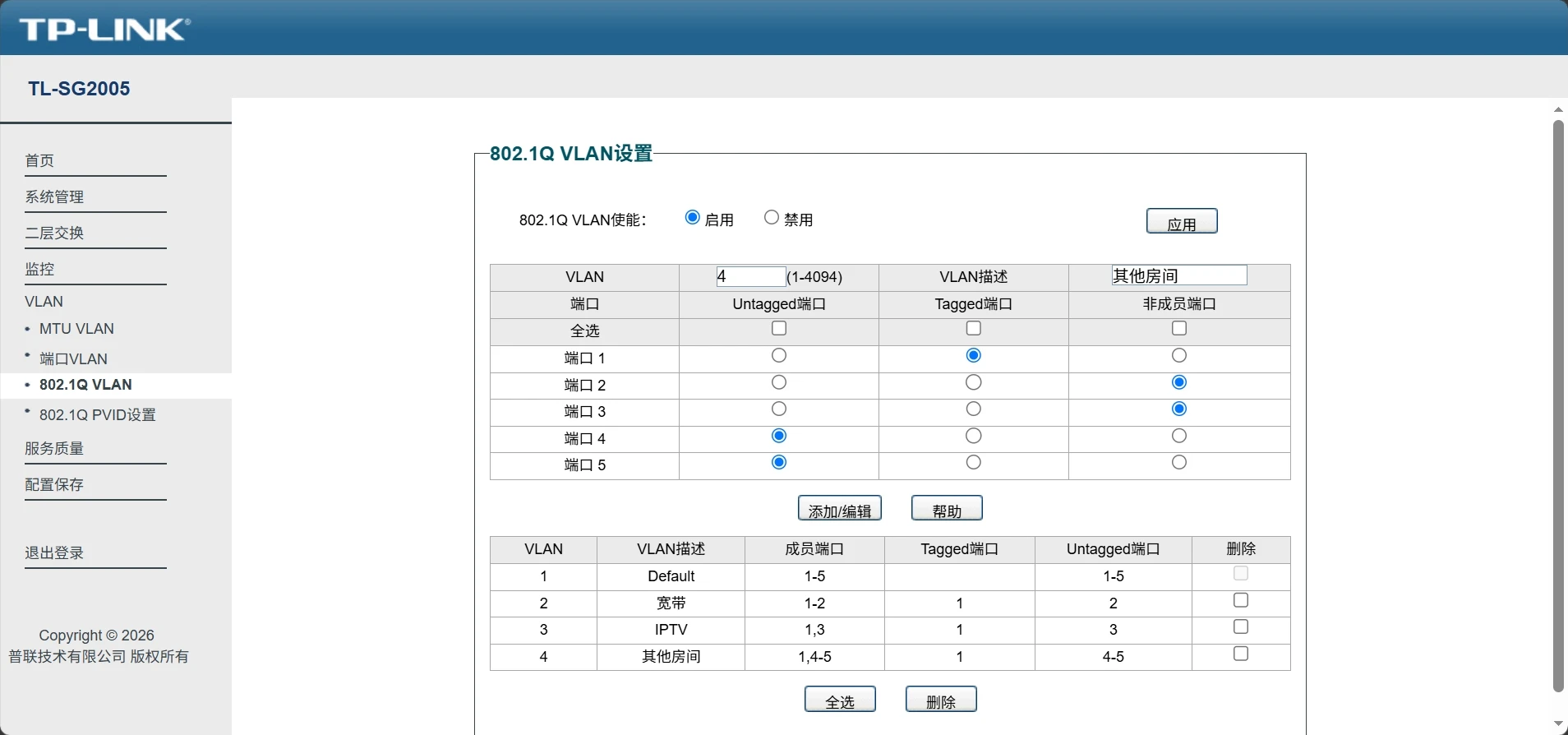Viewport: 1568px width, 735px height.
Task: Set 端口 1 as Untagged
Action: pyautogui.click(x=779, y=356)
